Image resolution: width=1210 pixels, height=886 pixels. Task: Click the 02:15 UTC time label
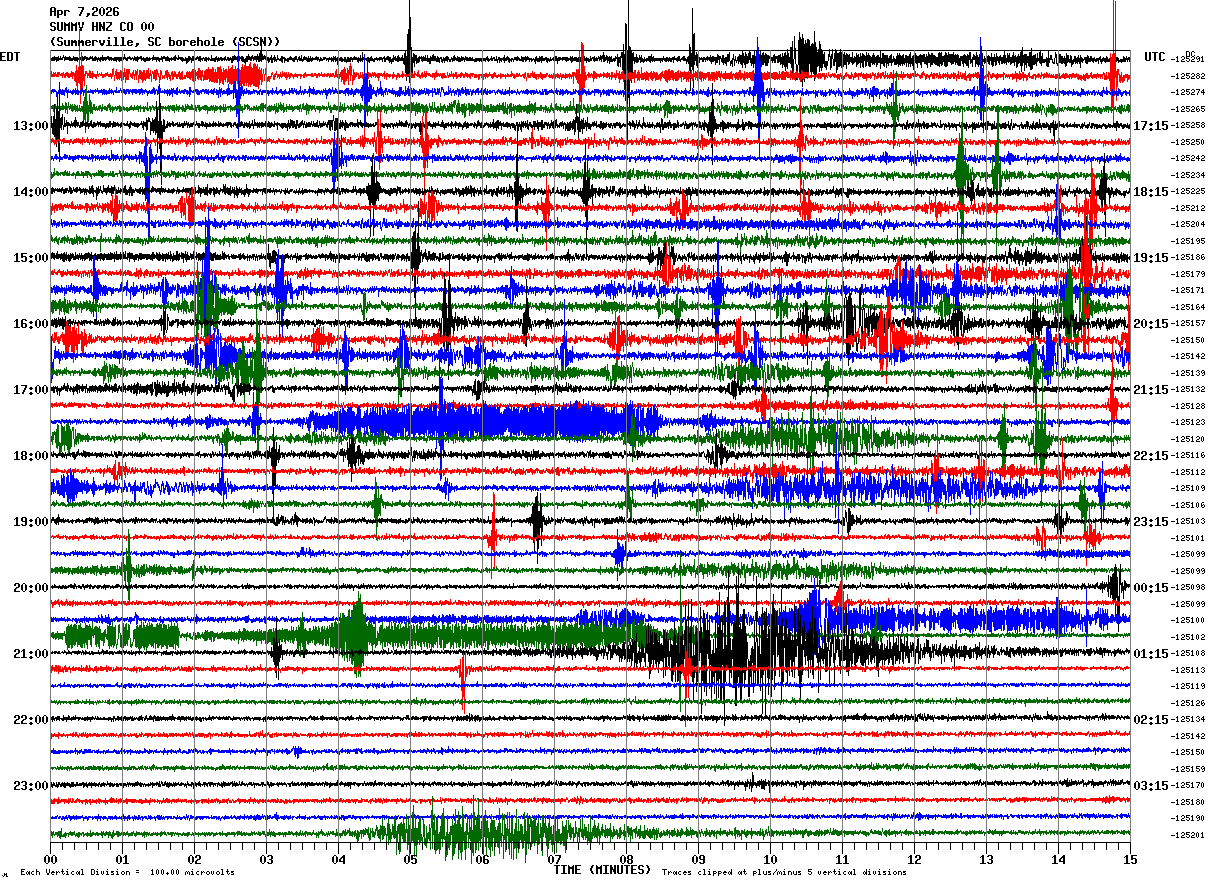coord(1150,720)
